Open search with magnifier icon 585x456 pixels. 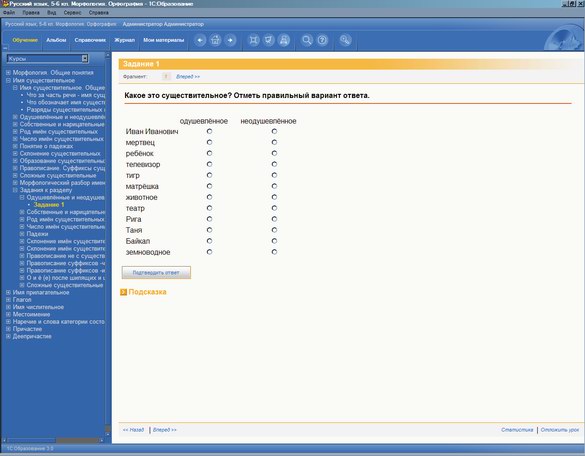pos(307,40)
